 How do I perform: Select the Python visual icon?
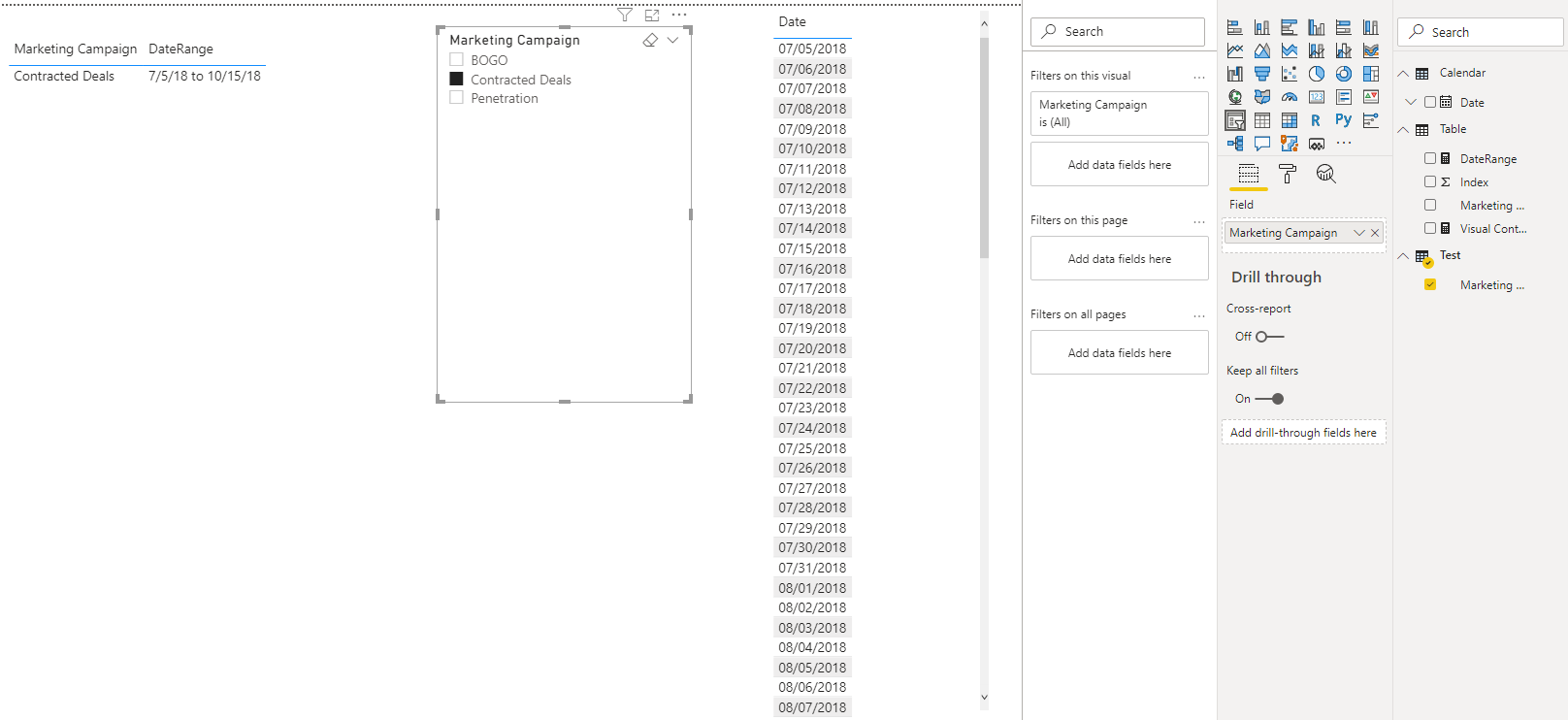click(1343, 120)
